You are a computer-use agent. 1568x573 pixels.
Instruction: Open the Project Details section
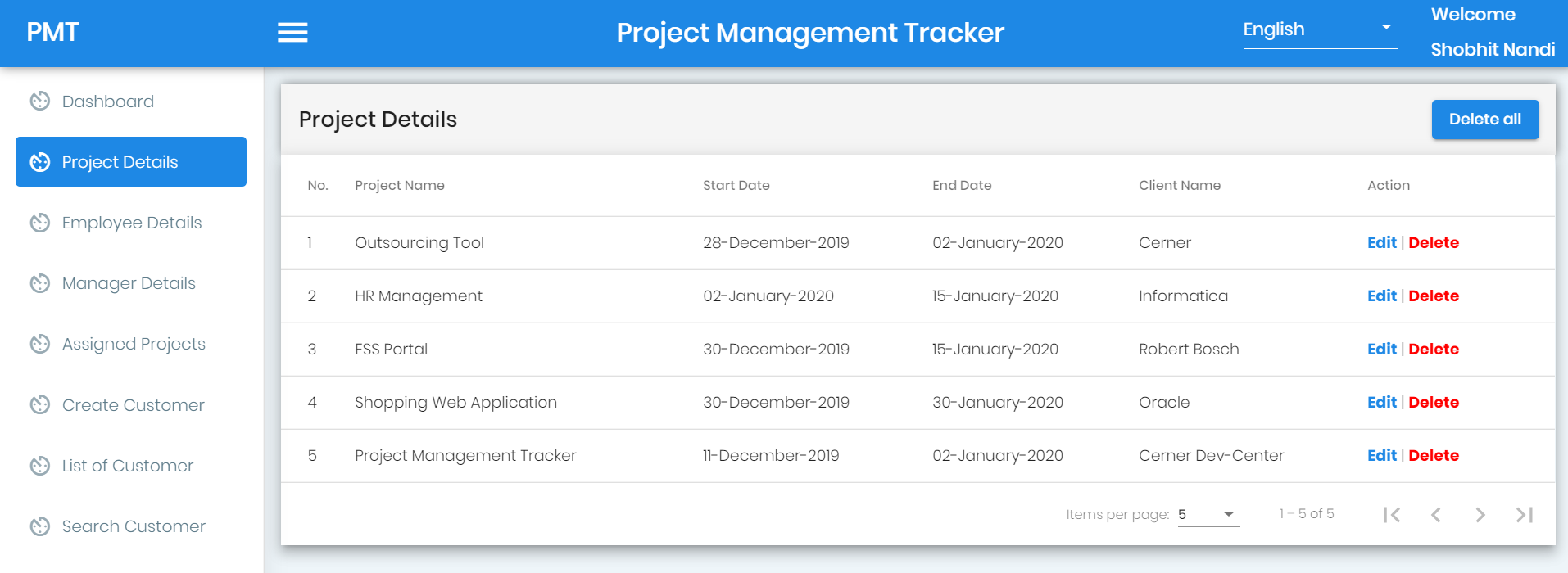pos(120,161)
